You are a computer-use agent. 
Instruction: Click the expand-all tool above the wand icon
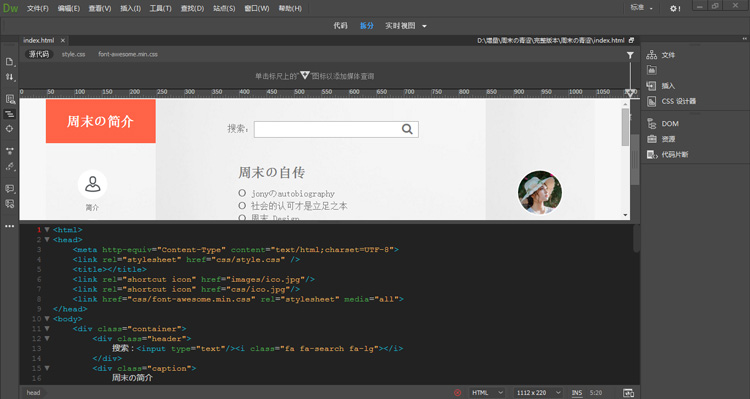(10, 151)
